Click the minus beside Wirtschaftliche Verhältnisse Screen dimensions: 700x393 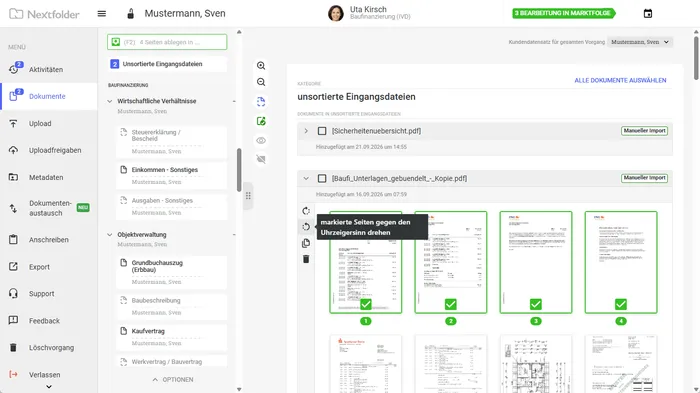tap(234, 101)
